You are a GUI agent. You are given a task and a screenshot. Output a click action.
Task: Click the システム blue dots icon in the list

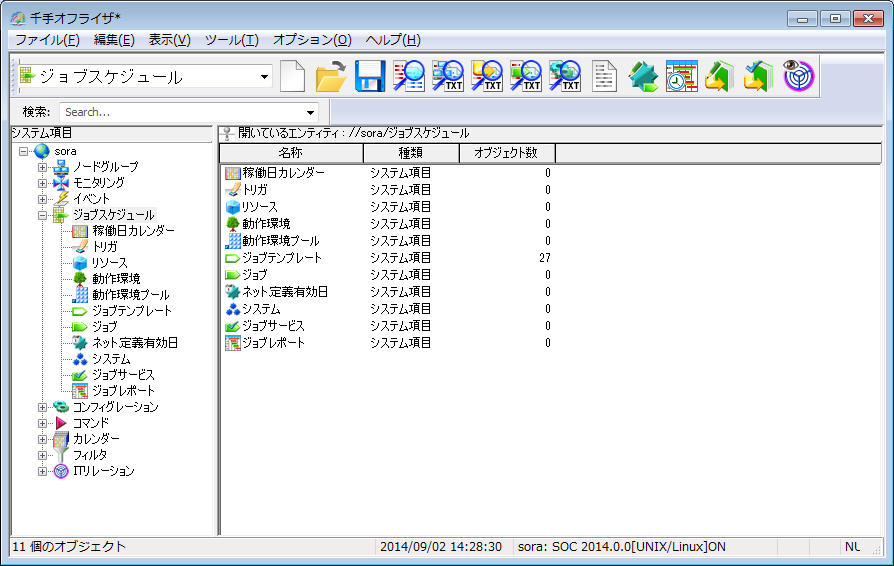pos(233,309)
